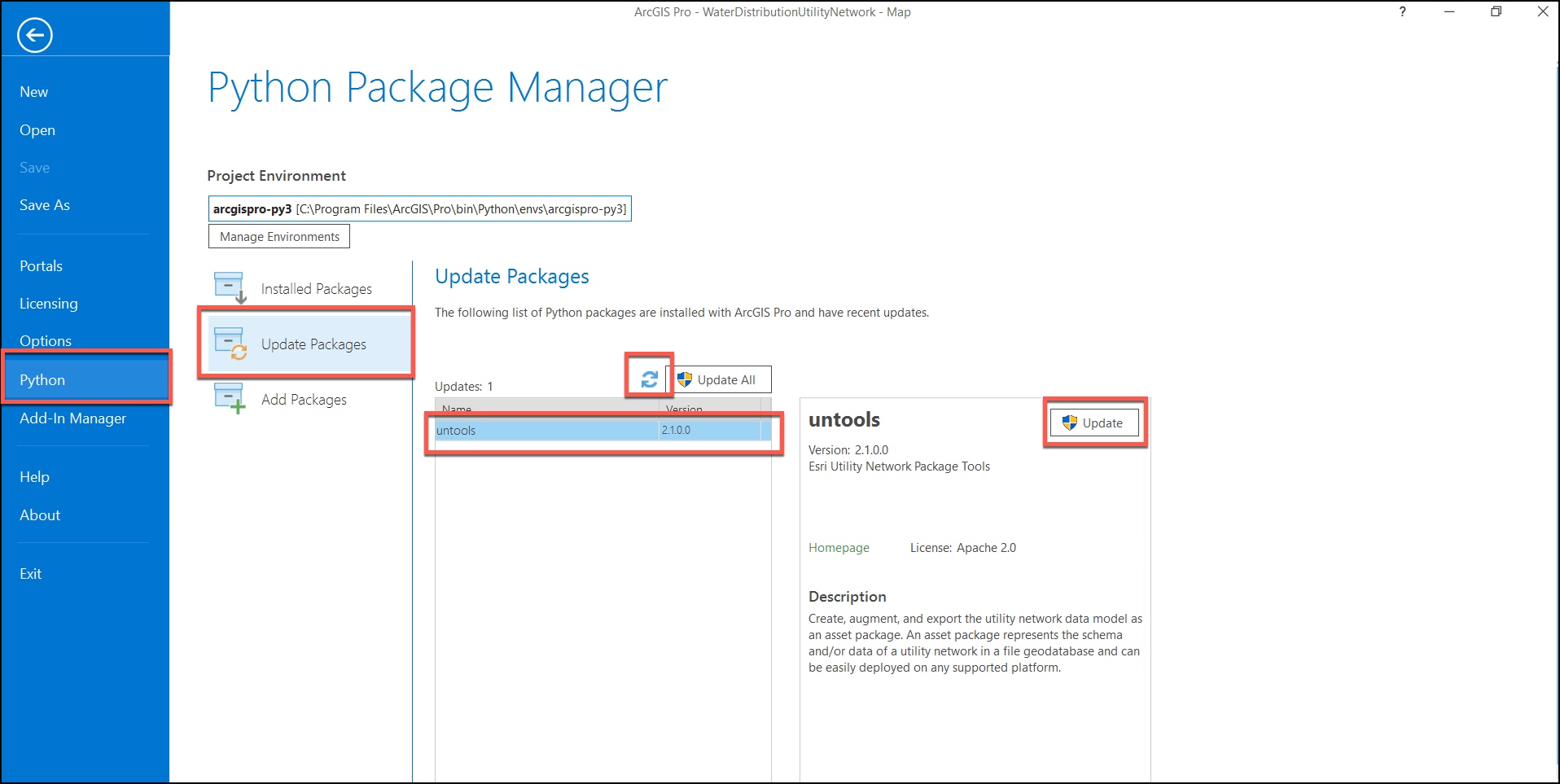This screenshot has height=784, width=1560.
Task: Open the Help page
Action: 34,477
